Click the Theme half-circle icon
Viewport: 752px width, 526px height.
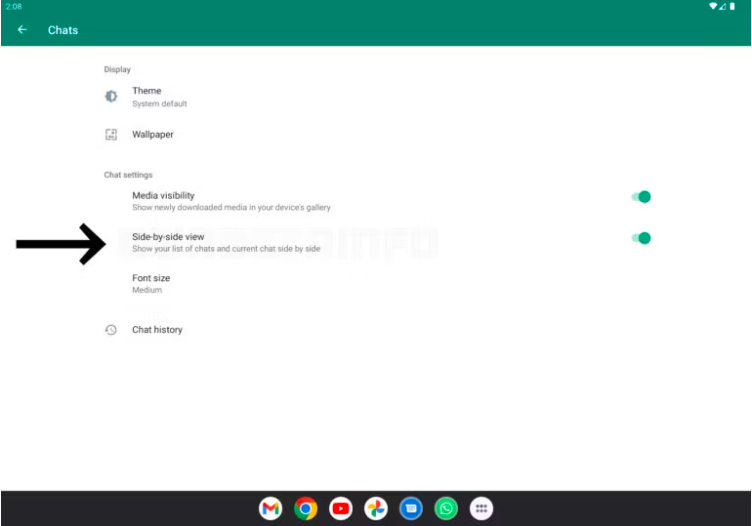[x=111, y=96]
